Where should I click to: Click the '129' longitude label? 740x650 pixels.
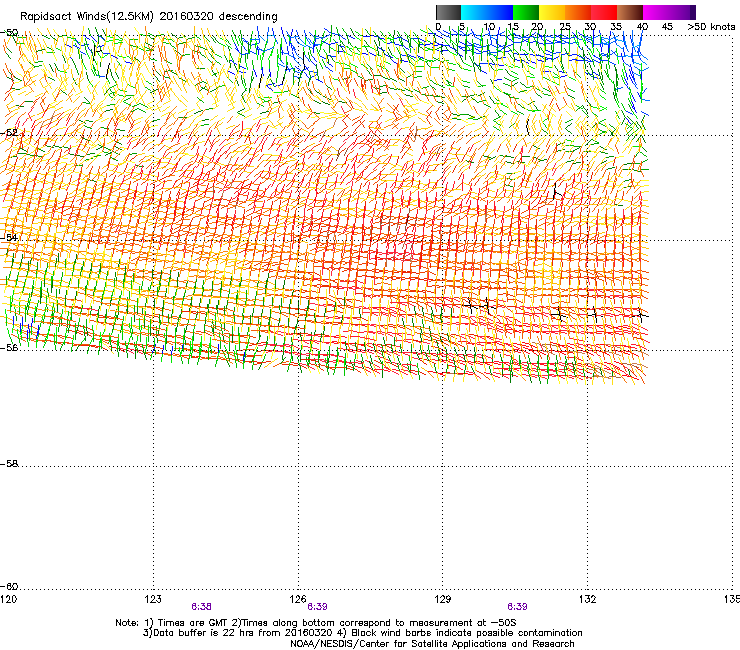coord(443,599)
